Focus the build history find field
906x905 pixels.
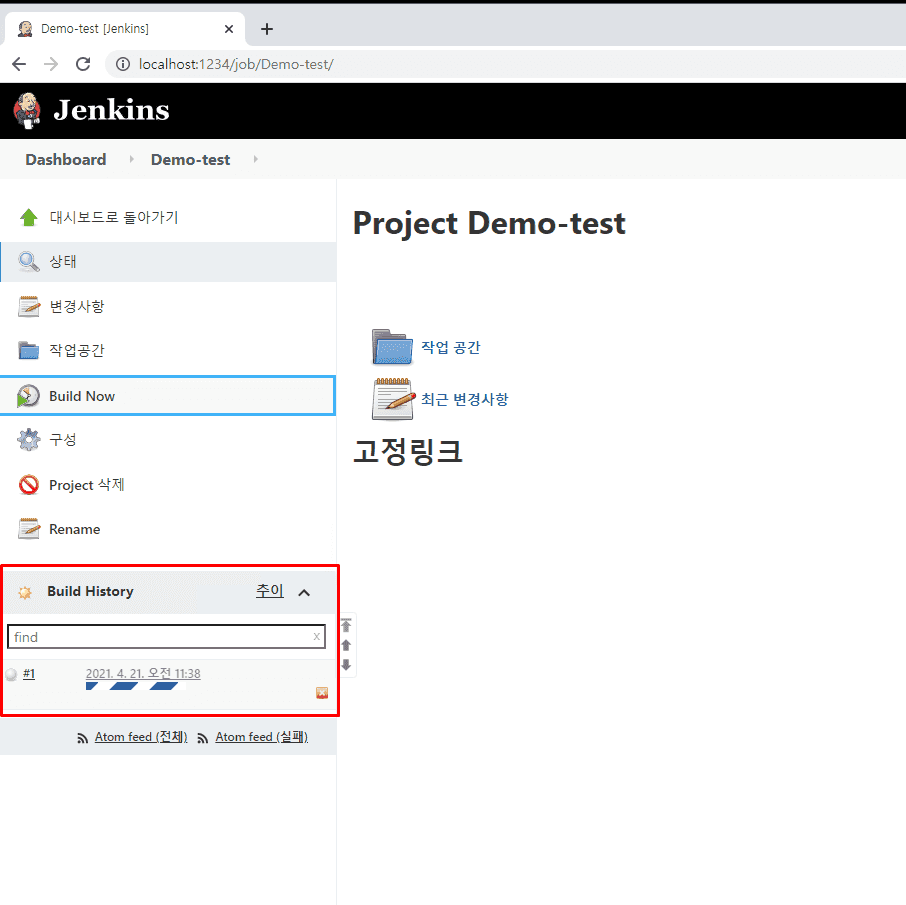point(166,637)
